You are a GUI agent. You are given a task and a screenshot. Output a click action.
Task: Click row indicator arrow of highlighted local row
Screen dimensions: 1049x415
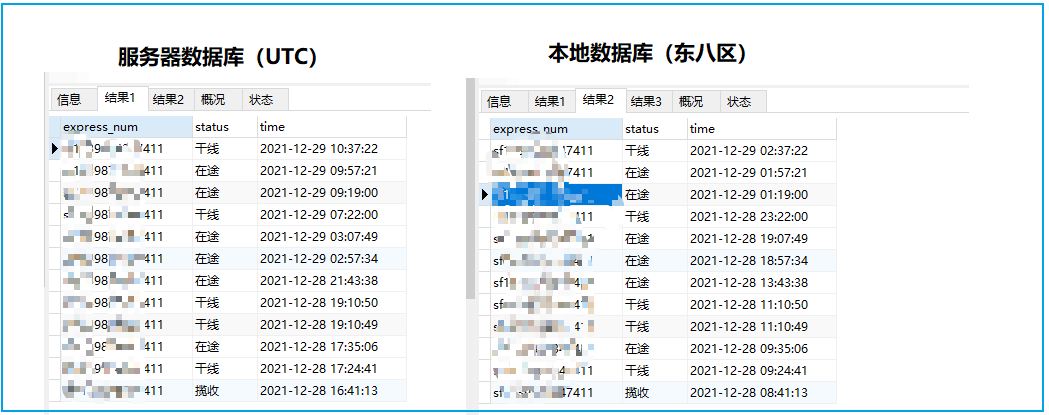point(485,195)
